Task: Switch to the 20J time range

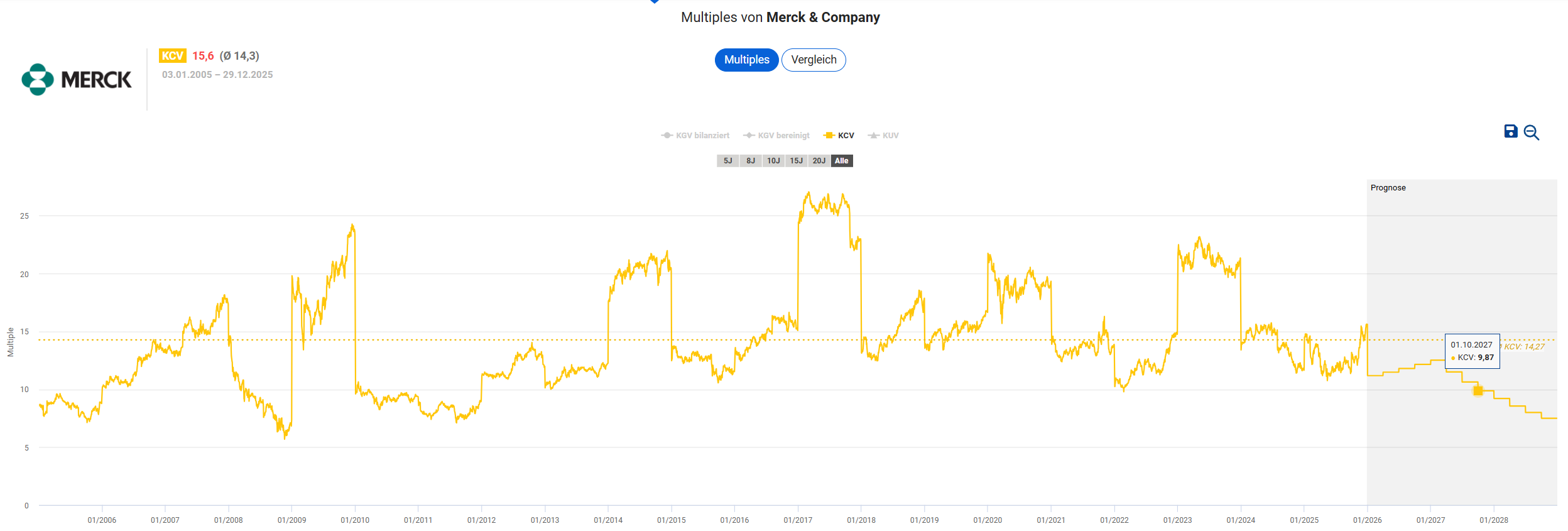Action: coord(819,161)
